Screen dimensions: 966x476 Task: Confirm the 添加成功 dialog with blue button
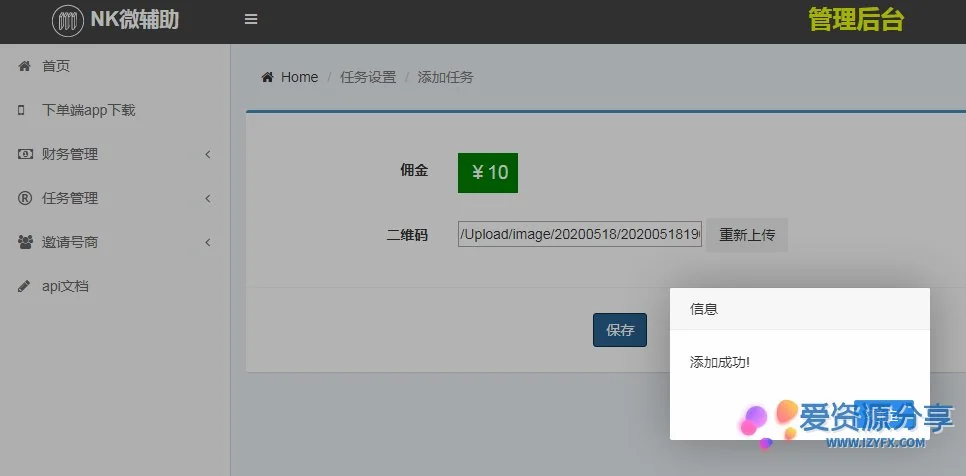[884, 414]
